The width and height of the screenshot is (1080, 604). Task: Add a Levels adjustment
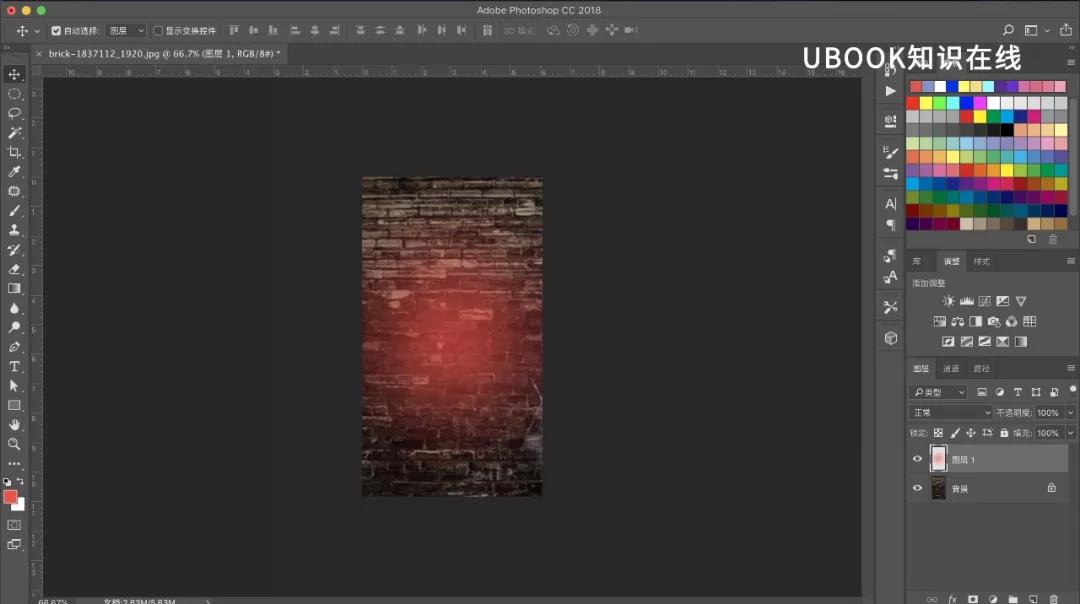tap(967, 301)
